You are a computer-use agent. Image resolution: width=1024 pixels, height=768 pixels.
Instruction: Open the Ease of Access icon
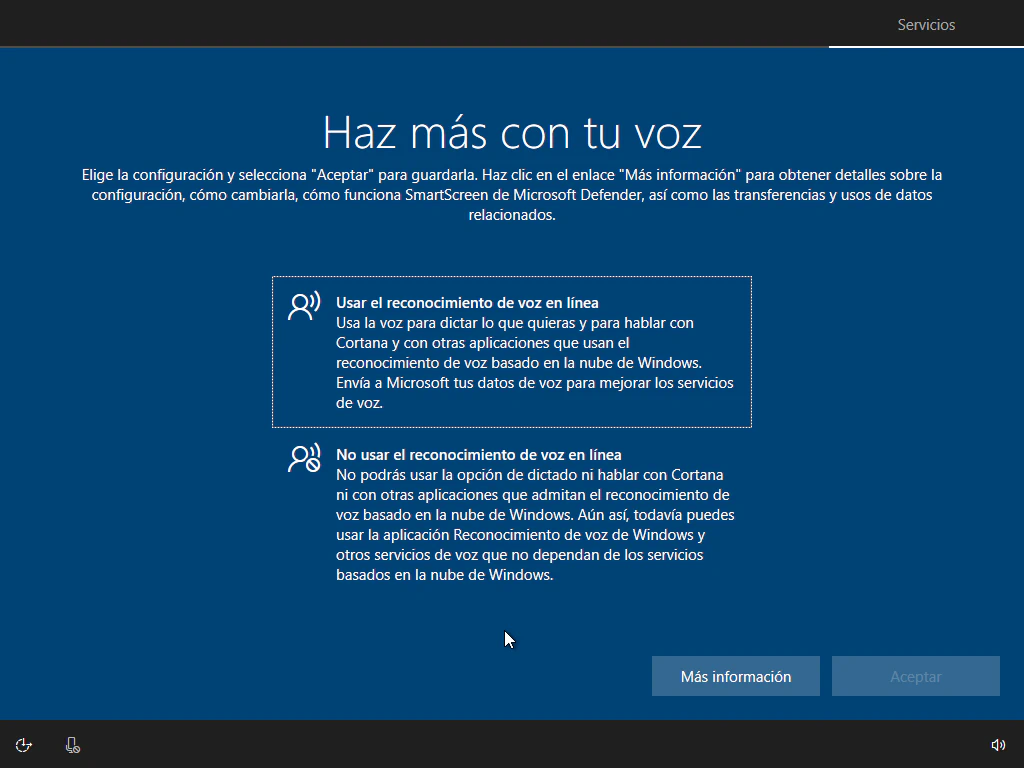[x=24, y=745]
